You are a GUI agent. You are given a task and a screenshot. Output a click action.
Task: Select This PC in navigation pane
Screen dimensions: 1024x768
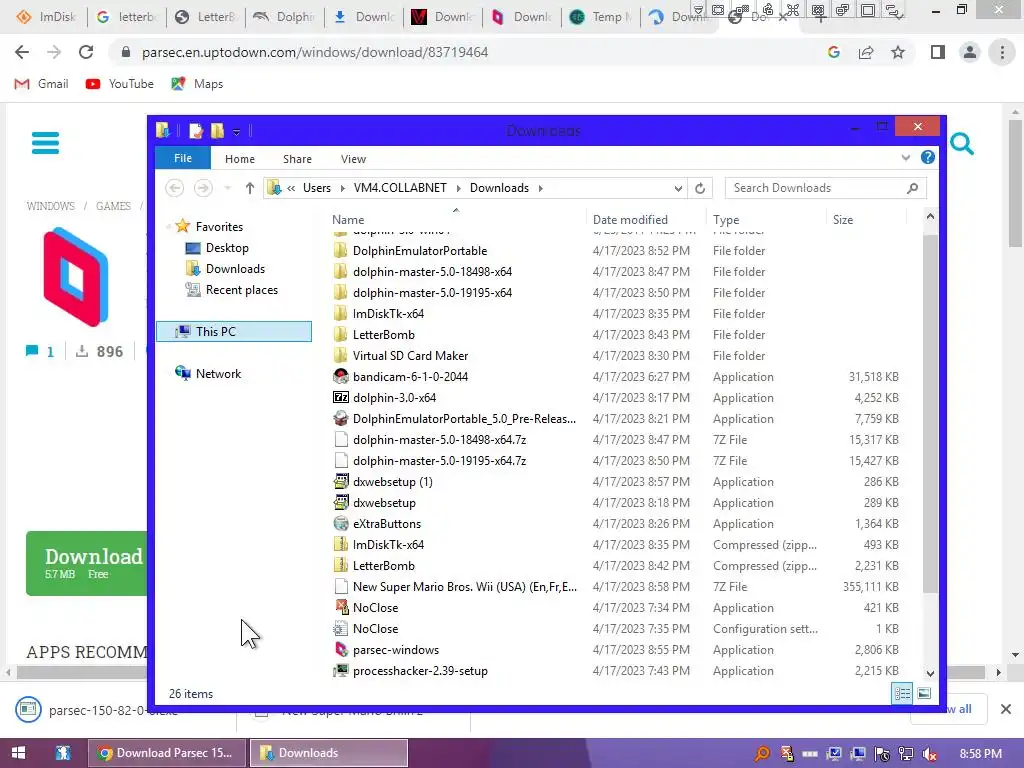click(x=234, y=332)
